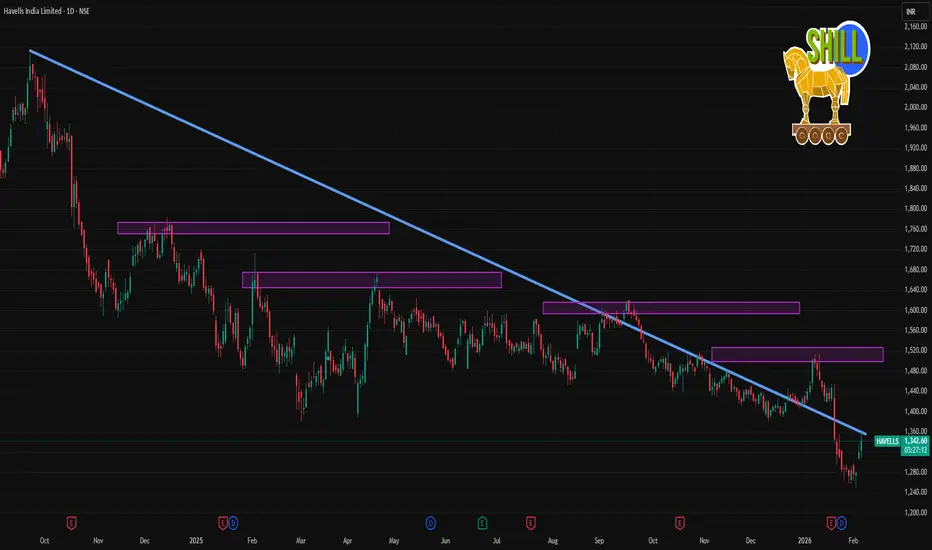Click the 1,800.00 price axis label

(915, 208)
